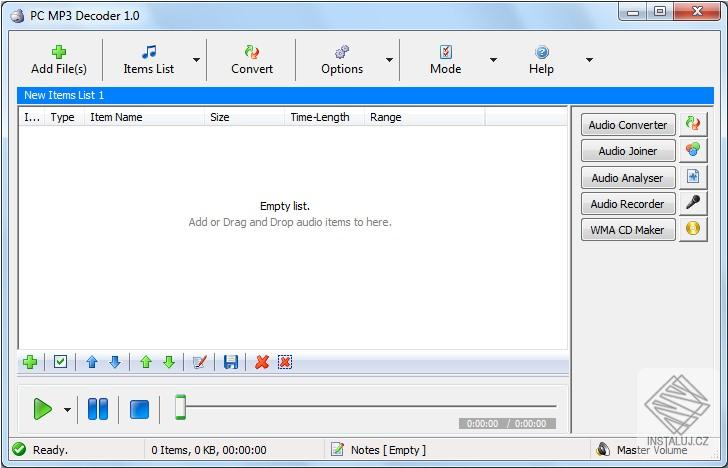The height and width of the screenshot is (468, 728).
Task: Click the WMA CD Maker disc icon
Action: click(x=693, y=228)
